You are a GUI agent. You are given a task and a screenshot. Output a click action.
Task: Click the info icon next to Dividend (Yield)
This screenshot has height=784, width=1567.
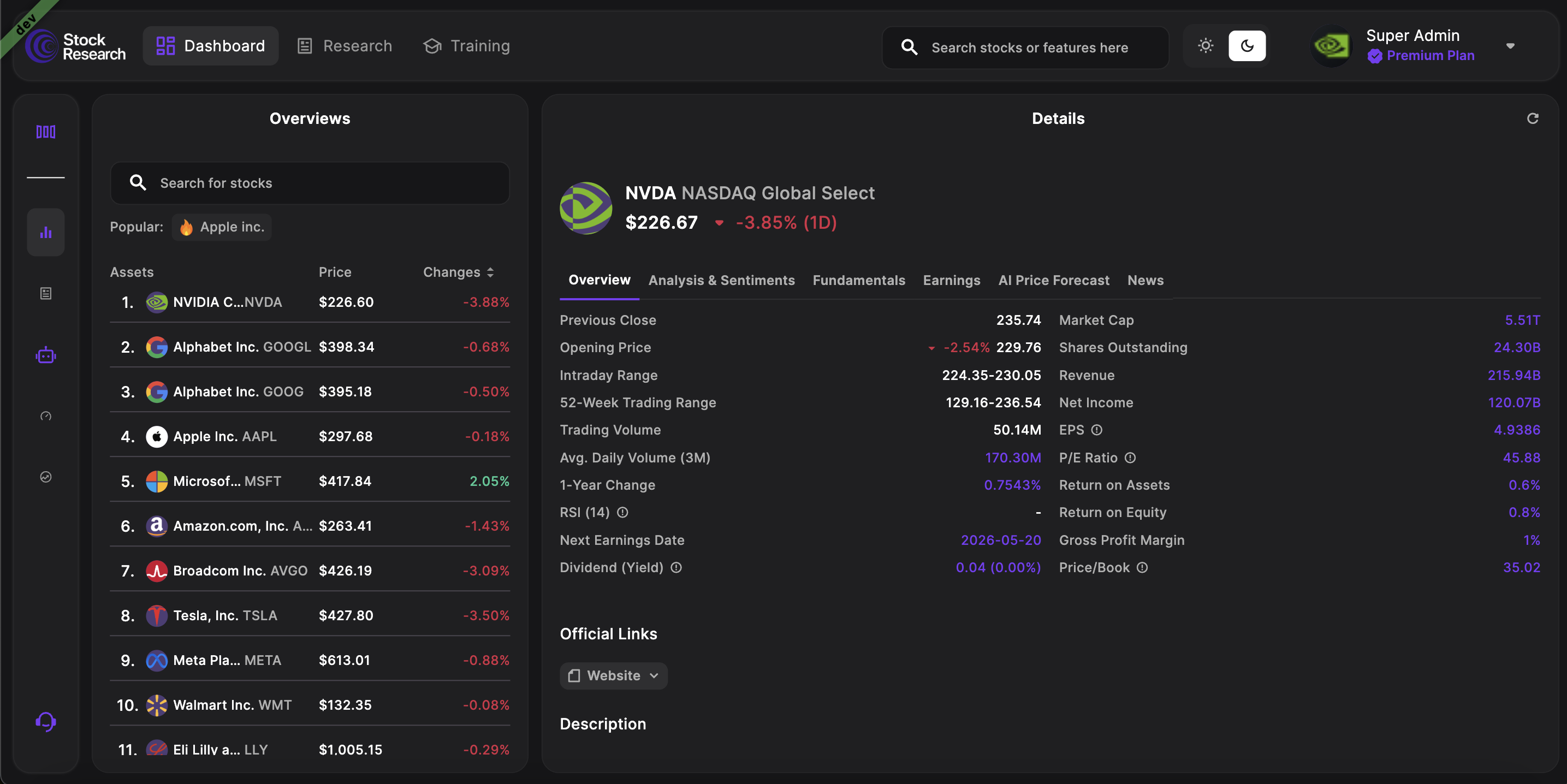[676, 567]
